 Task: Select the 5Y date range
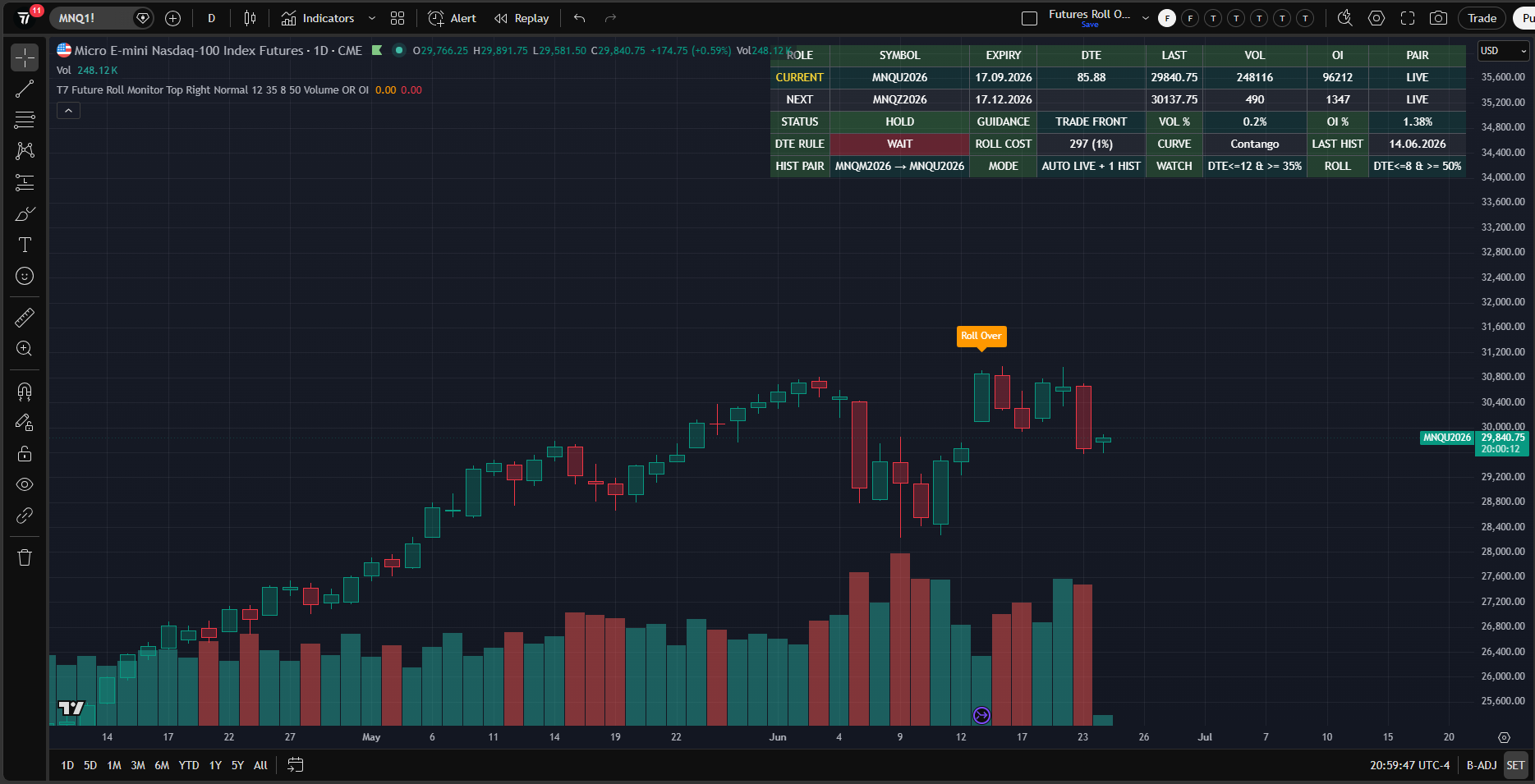[x=237, y=765]
